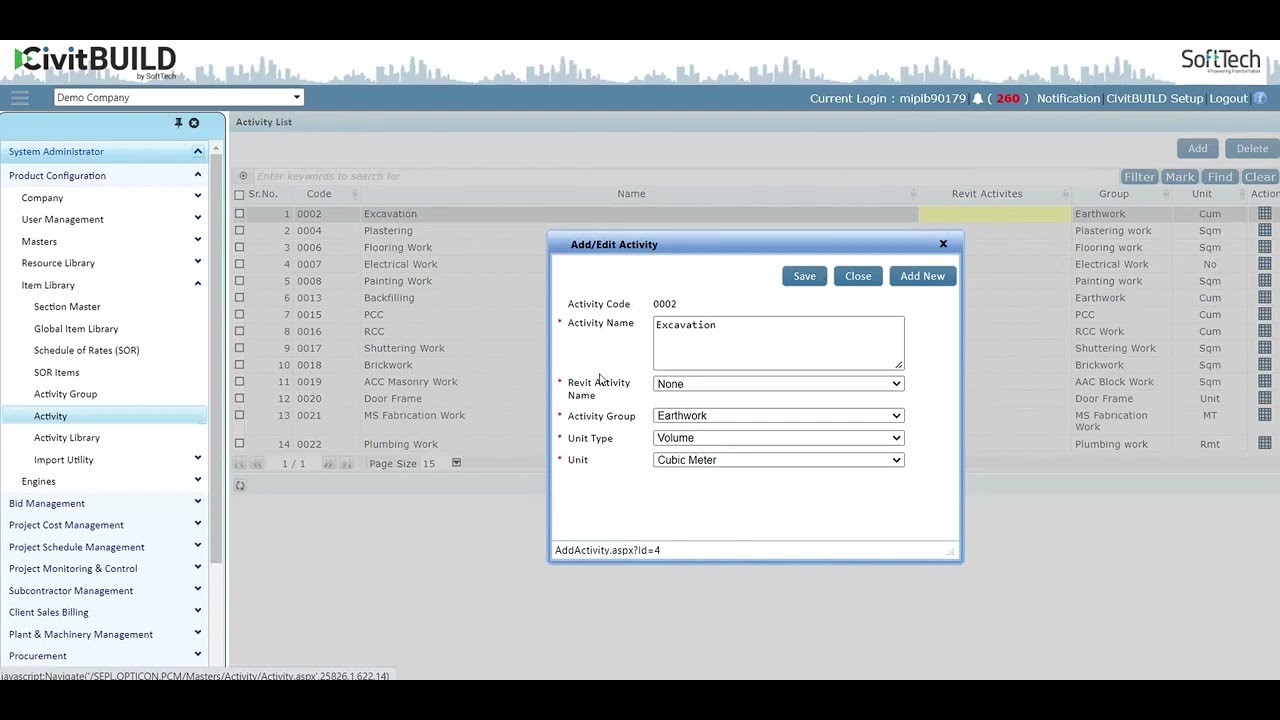Click the Code column sort icon
1280x720 pixels.
[353, 194]
